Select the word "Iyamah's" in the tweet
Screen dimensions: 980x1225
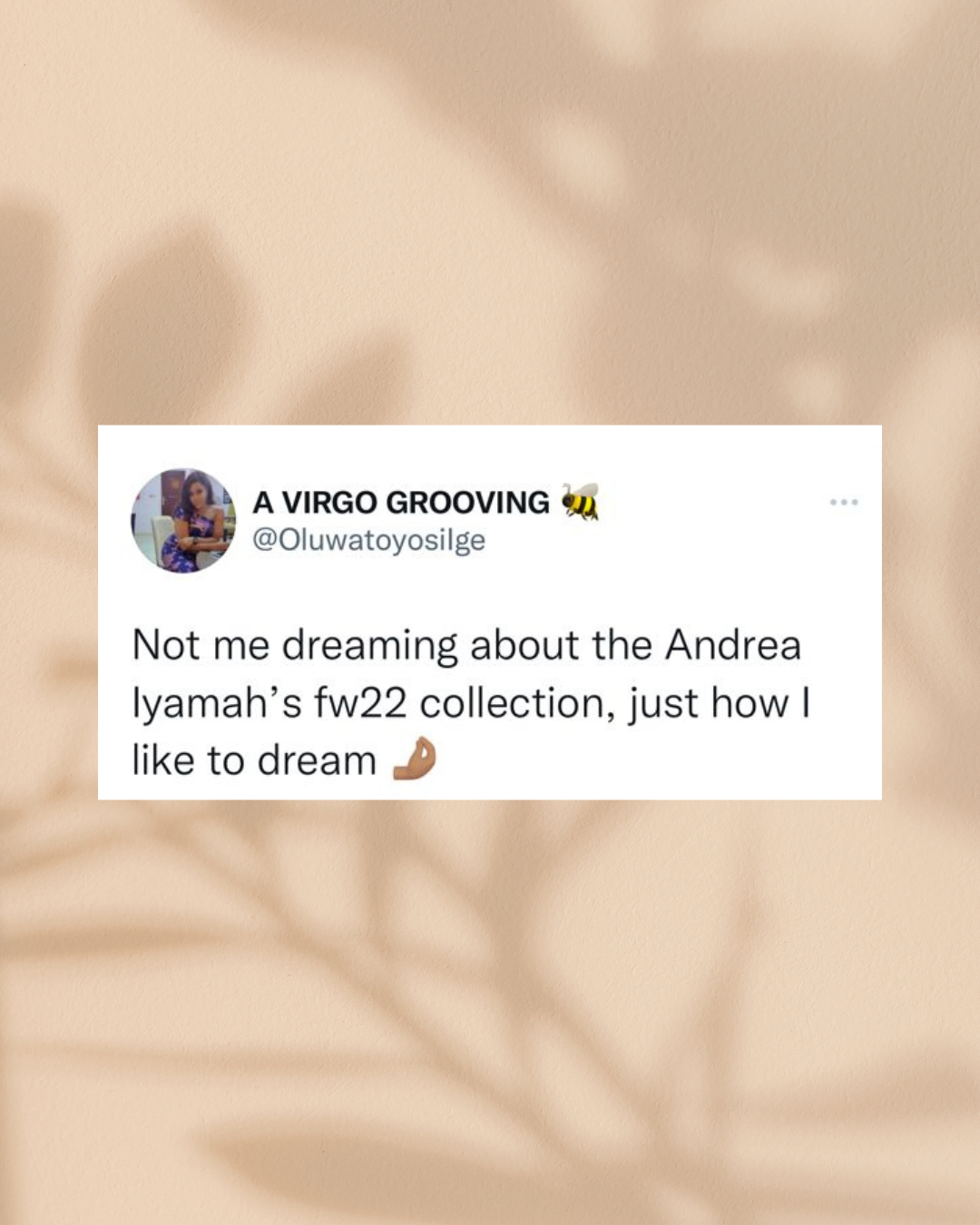click(x=217, y=704)
